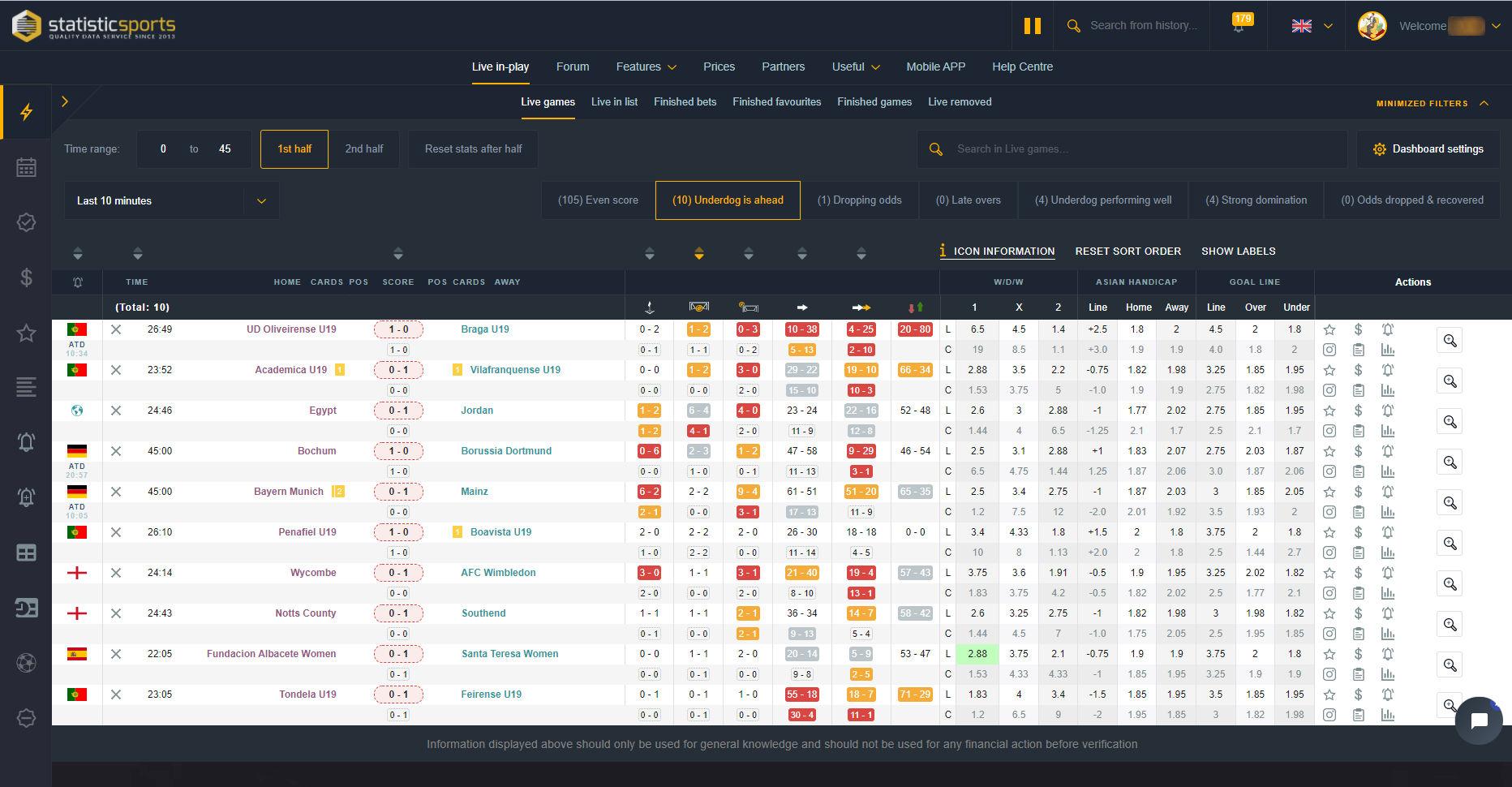Favourite the Fundacion Albacete Women game

point(1329,654)
